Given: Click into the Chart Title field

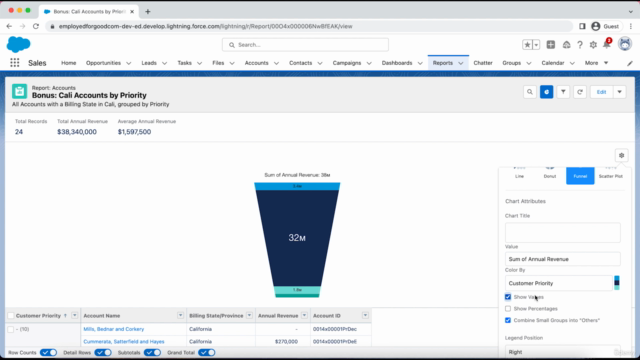Looking at the screenshot, I should tap(562, 232).
